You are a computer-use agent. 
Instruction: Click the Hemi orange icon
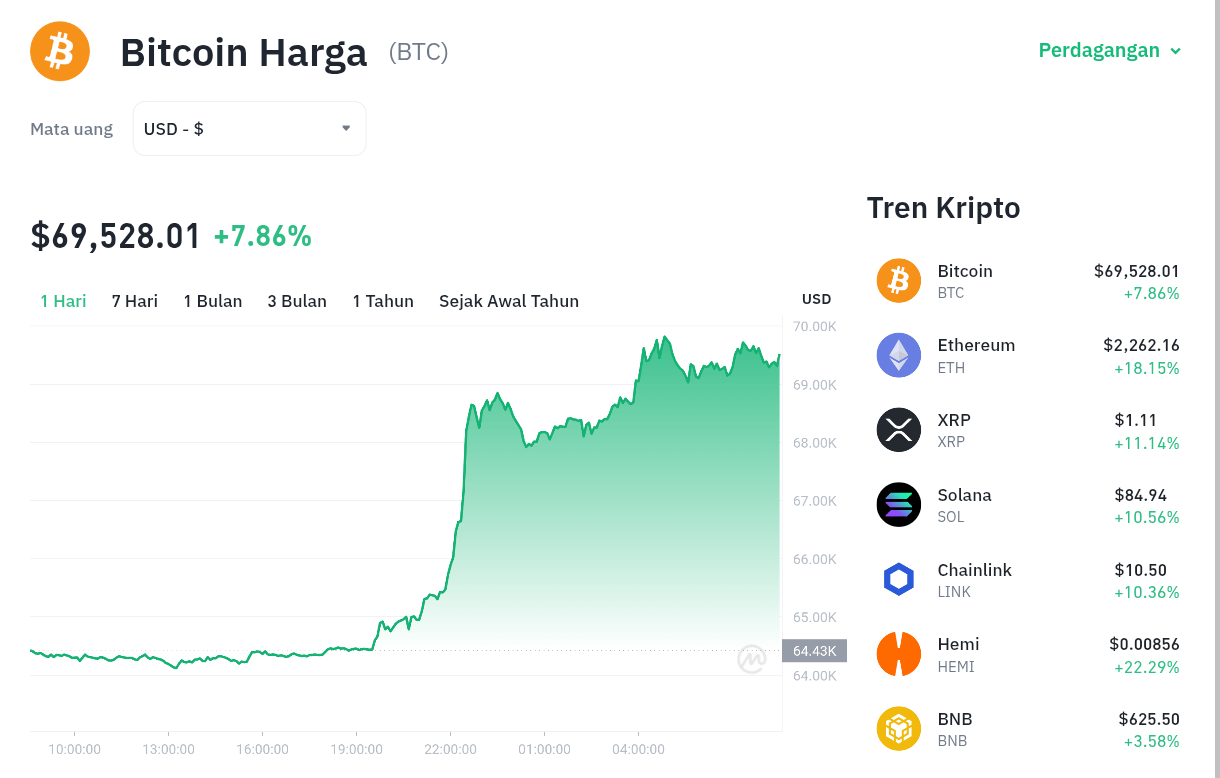coord(899,654)
